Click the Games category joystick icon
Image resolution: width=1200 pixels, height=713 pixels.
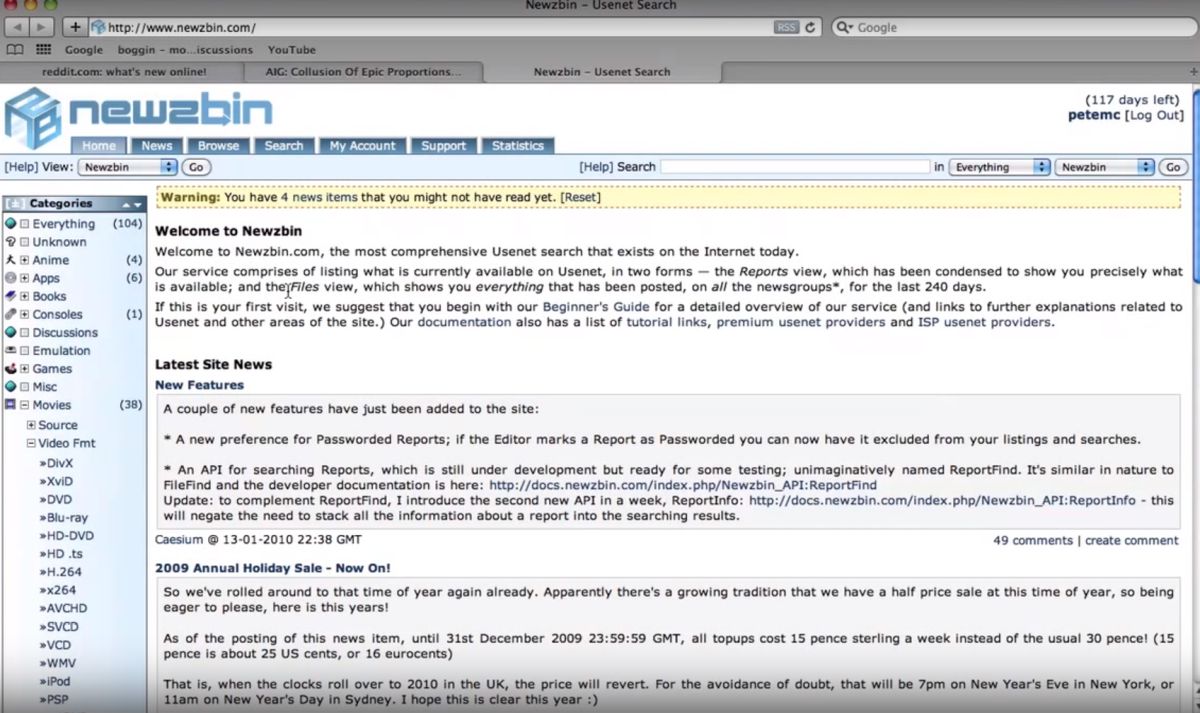point(10,368)
